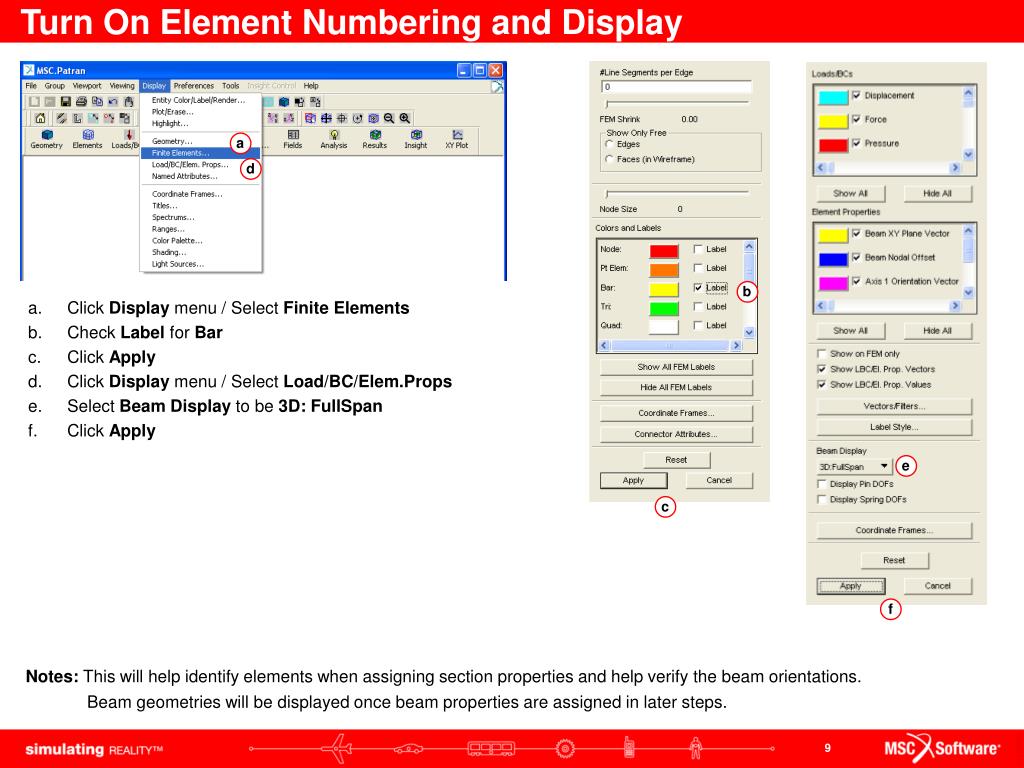The width and height of the screenshot is (1024, 768).
Task: Click the Copy to clipboard icon
Action: pyautogui.click(x=97, y=101)
